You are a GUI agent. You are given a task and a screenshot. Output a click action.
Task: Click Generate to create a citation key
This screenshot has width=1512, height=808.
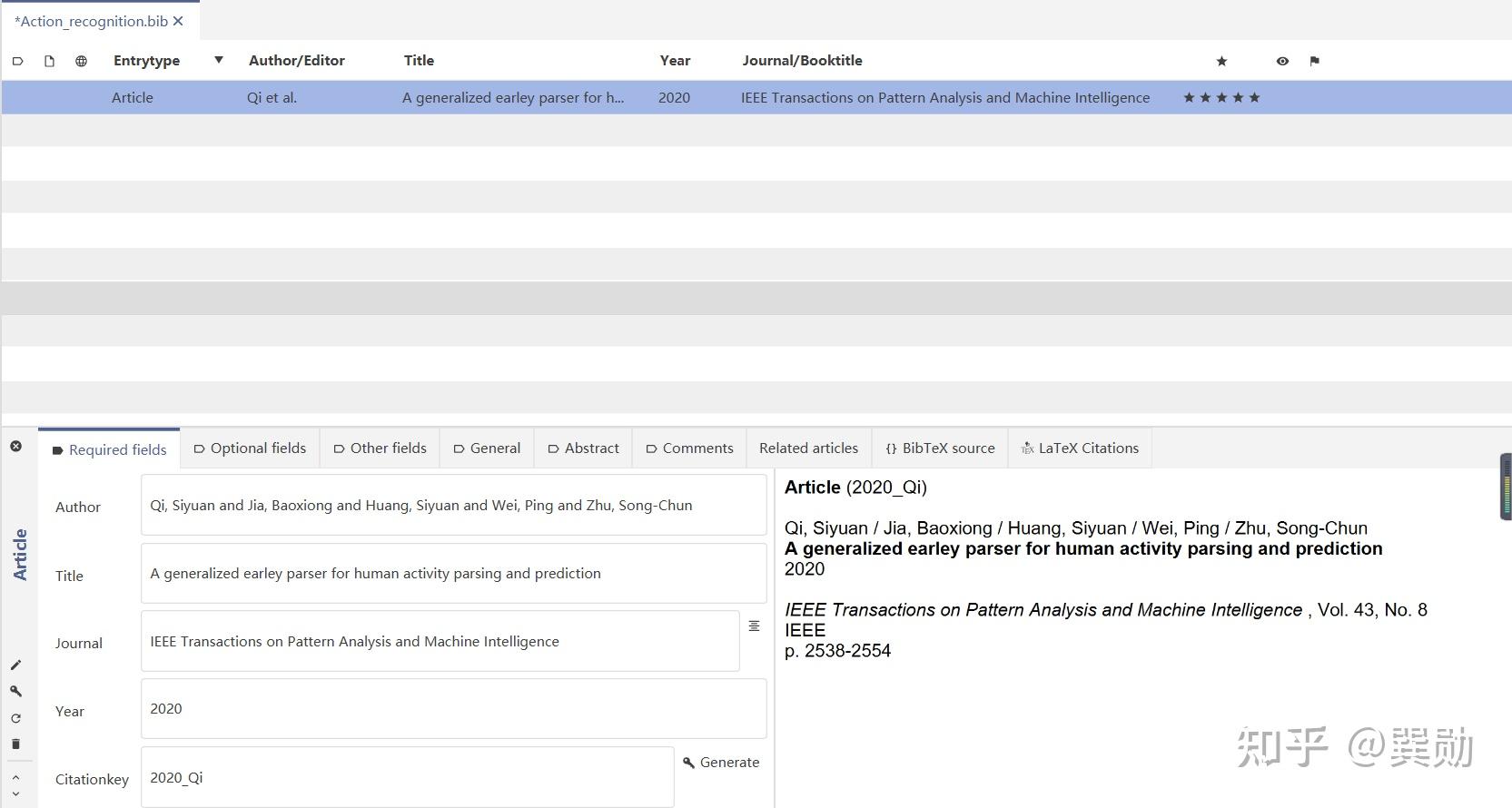[x=721, y=763]
